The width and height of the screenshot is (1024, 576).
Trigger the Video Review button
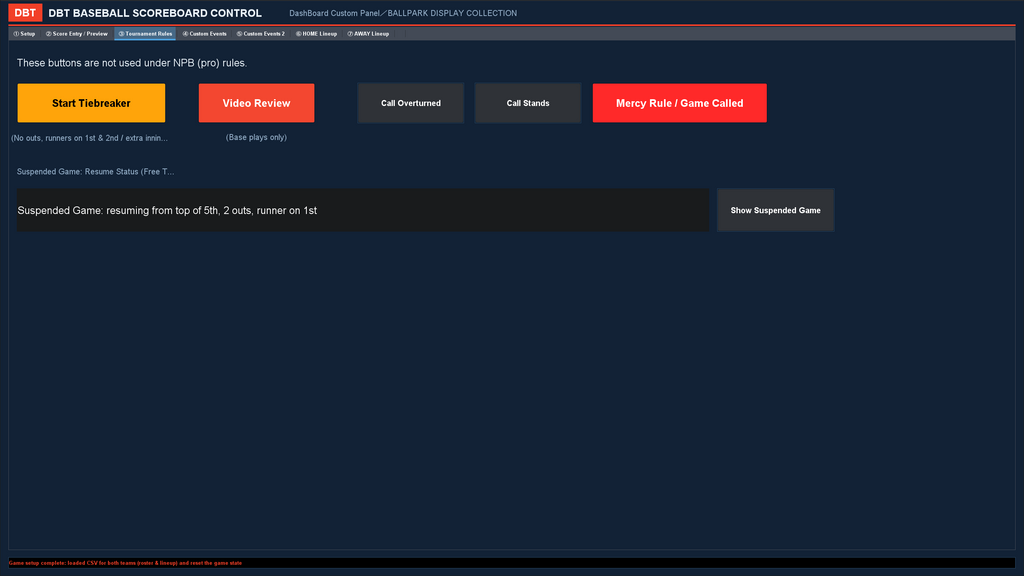(256, 103)
